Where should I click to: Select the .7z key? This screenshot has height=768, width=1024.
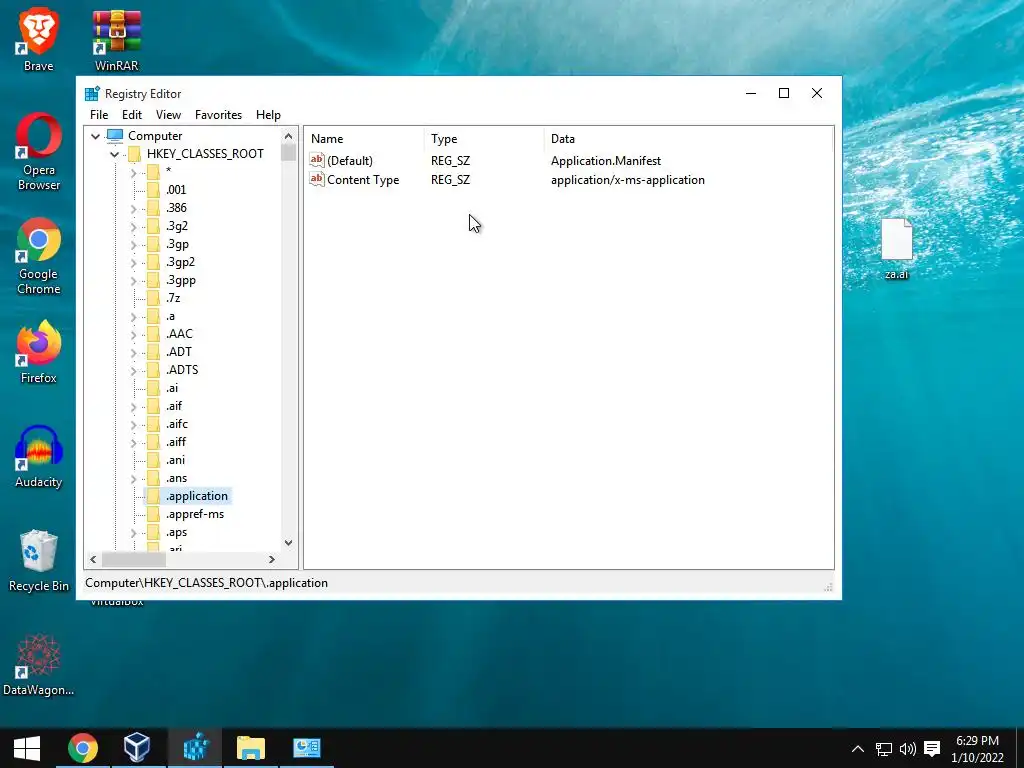point(173,298)
